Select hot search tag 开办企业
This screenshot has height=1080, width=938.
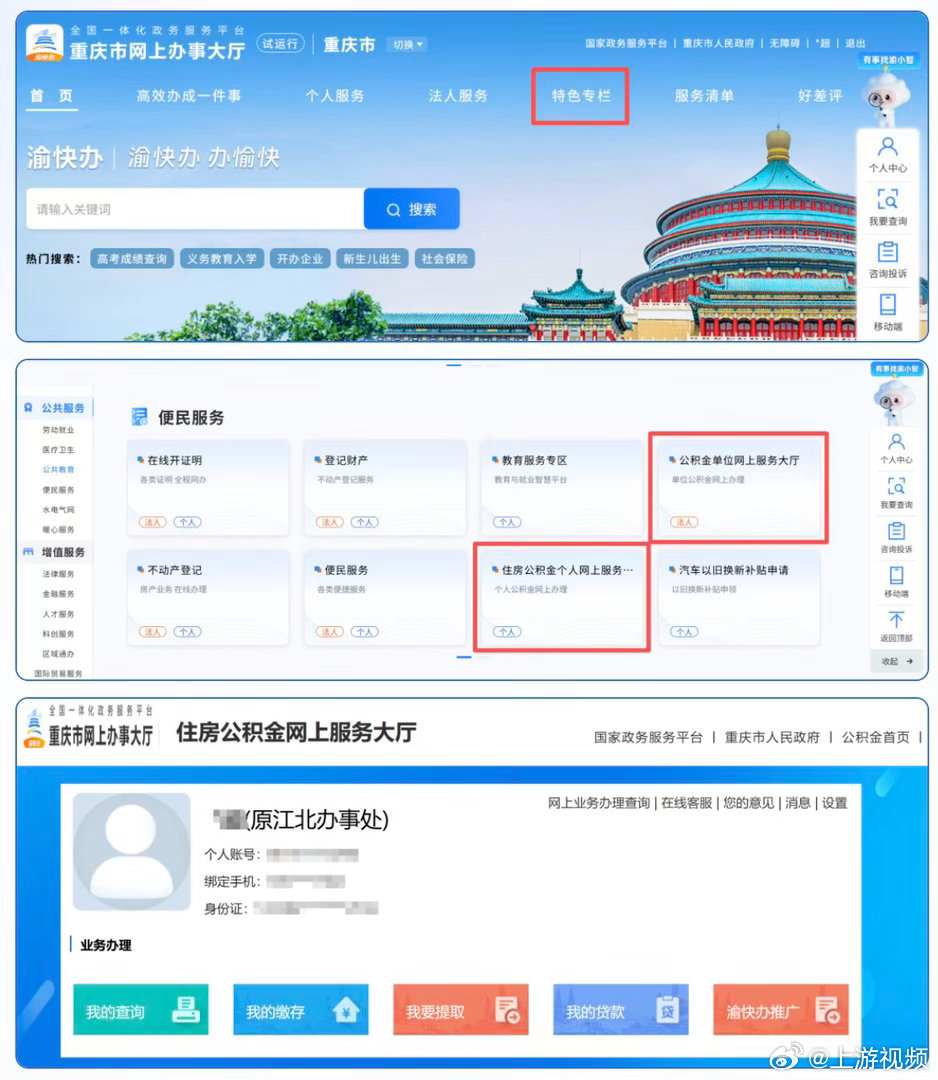point(300,259)
